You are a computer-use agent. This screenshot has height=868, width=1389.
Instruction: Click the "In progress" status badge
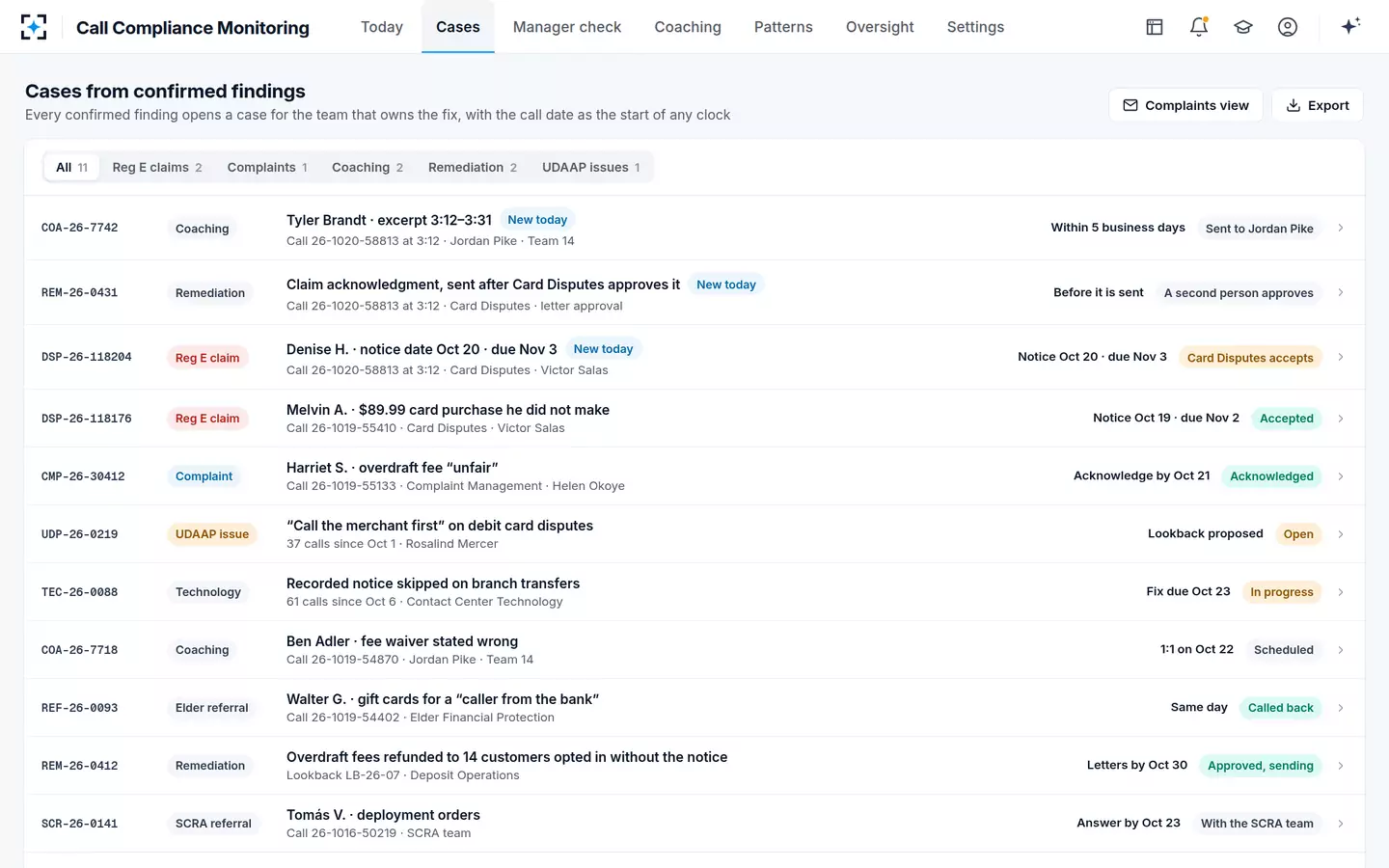1282,592
